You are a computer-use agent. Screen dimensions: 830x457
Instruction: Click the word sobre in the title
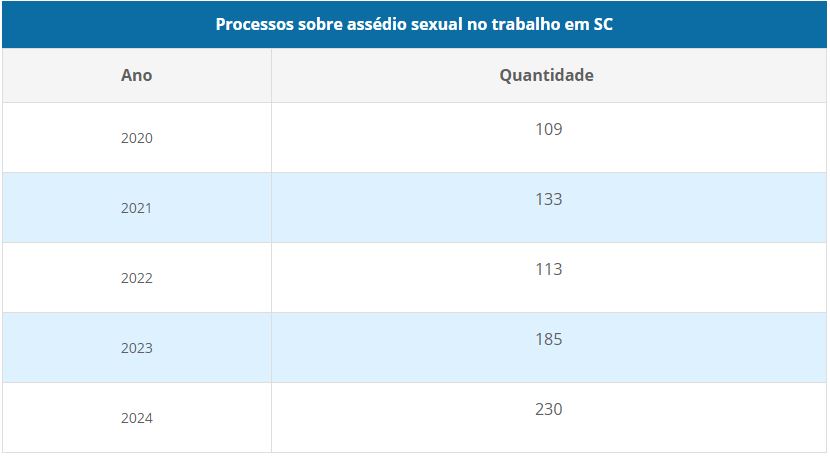tap(320, 24)
